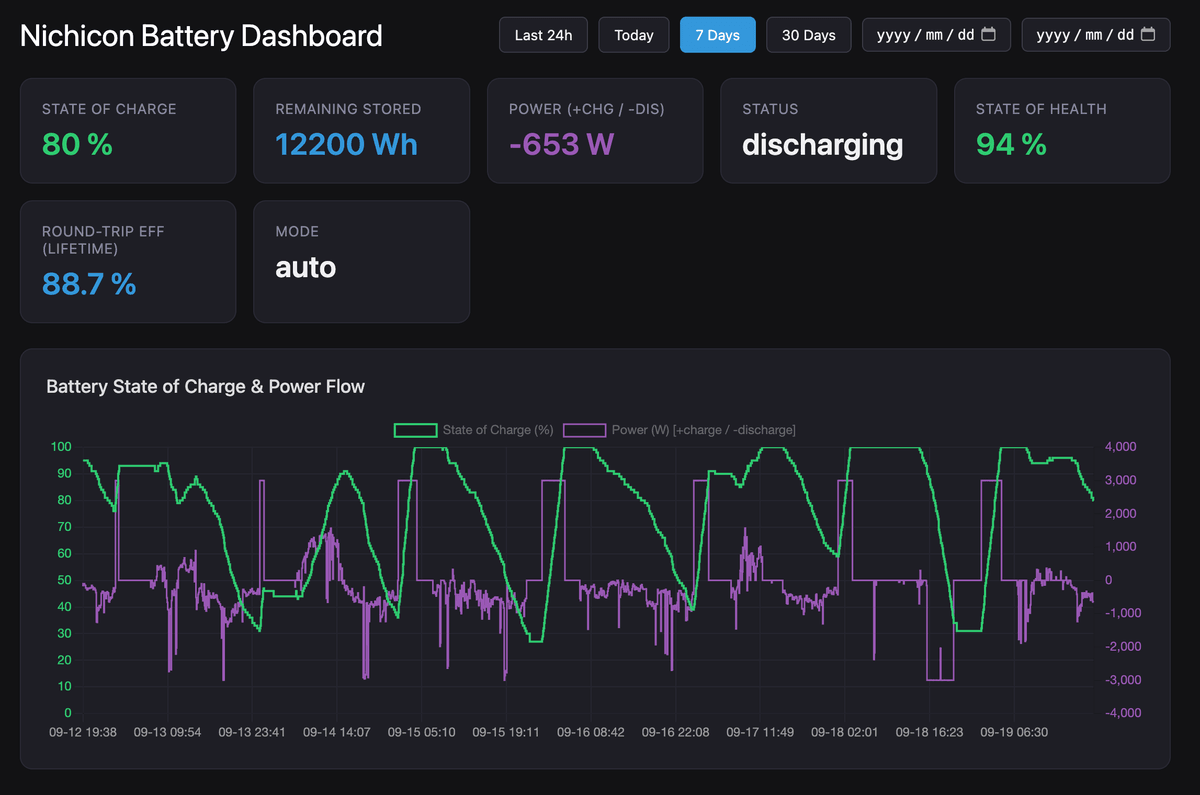Click the POWER (+CHG / -DIS) card label
This screenshot has height=795, width=1200.
[x=586, y=109]
